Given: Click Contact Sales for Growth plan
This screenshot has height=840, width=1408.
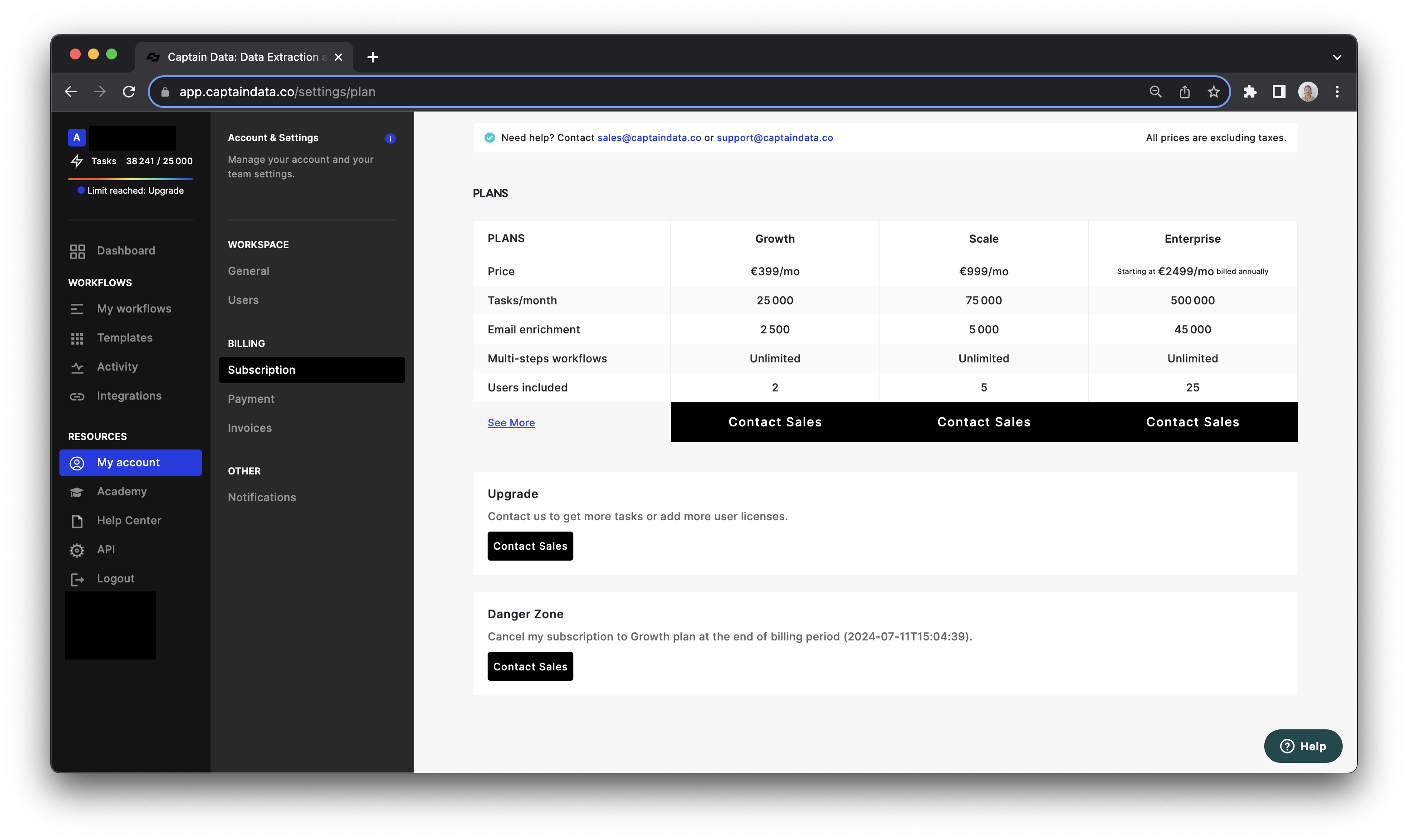Looking at the screenshot, I should (775, 422).
